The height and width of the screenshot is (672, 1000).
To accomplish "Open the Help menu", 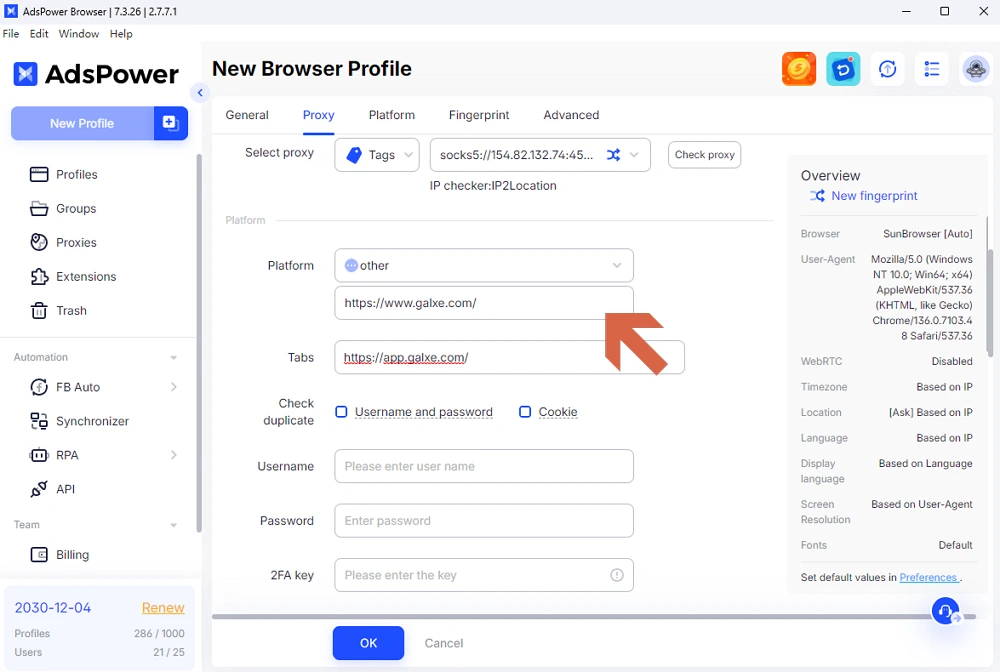I will (x=121, y=34).
